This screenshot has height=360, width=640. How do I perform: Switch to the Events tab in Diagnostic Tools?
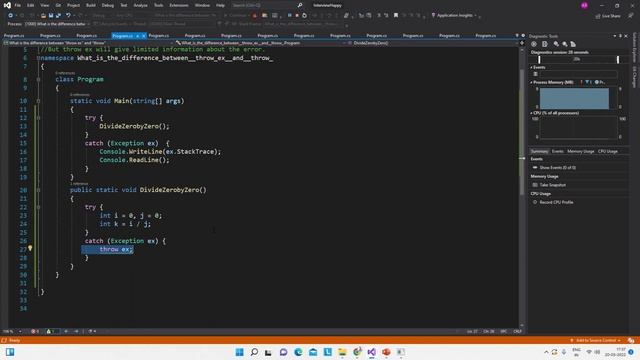coord(558,151)
